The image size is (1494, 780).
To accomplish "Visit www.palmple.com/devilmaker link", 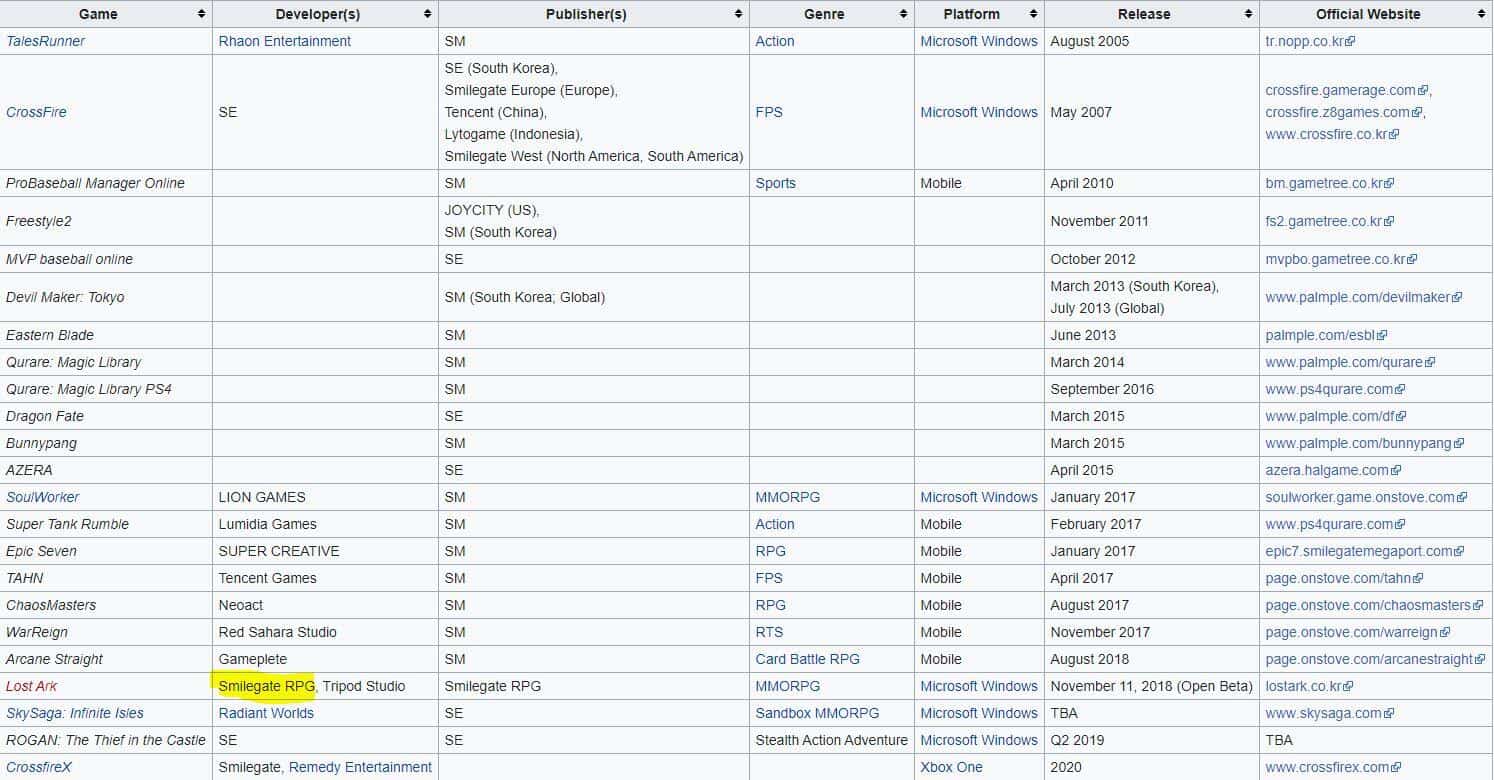I will pos(1364,297).
